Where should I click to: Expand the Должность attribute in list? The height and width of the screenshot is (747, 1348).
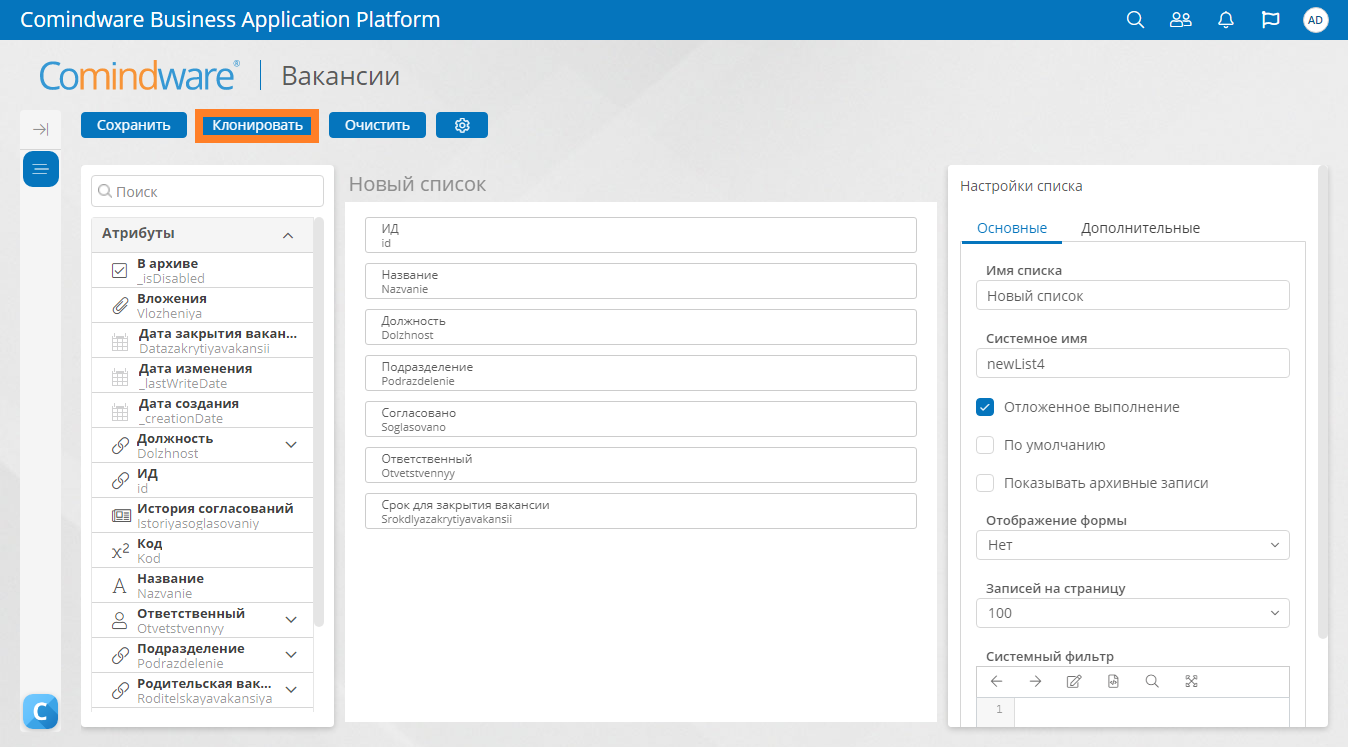coord(292,445)
